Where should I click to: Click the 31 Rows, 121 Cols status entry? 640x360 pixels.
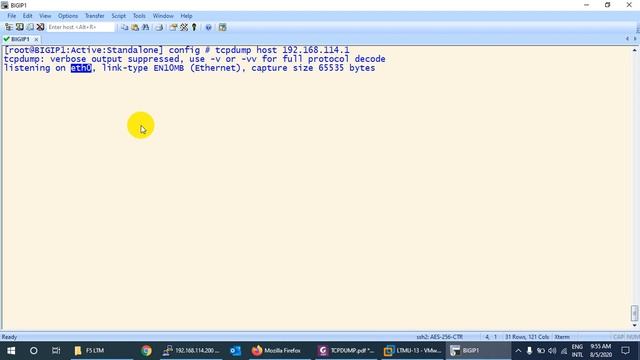tap(527, 337)
